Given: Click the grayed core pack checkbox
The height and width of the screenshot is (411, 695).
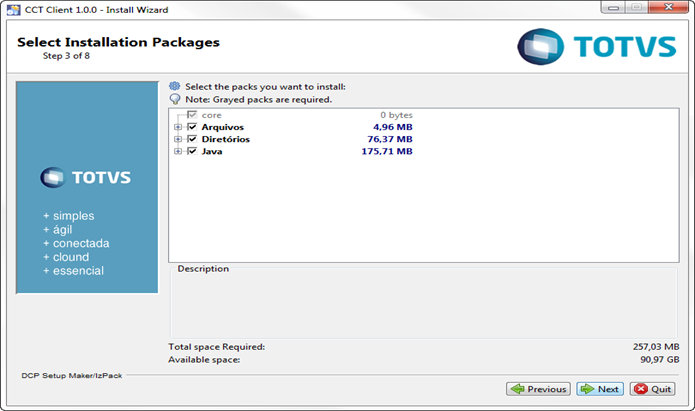Looking at the screenshot, I should 192,115.
